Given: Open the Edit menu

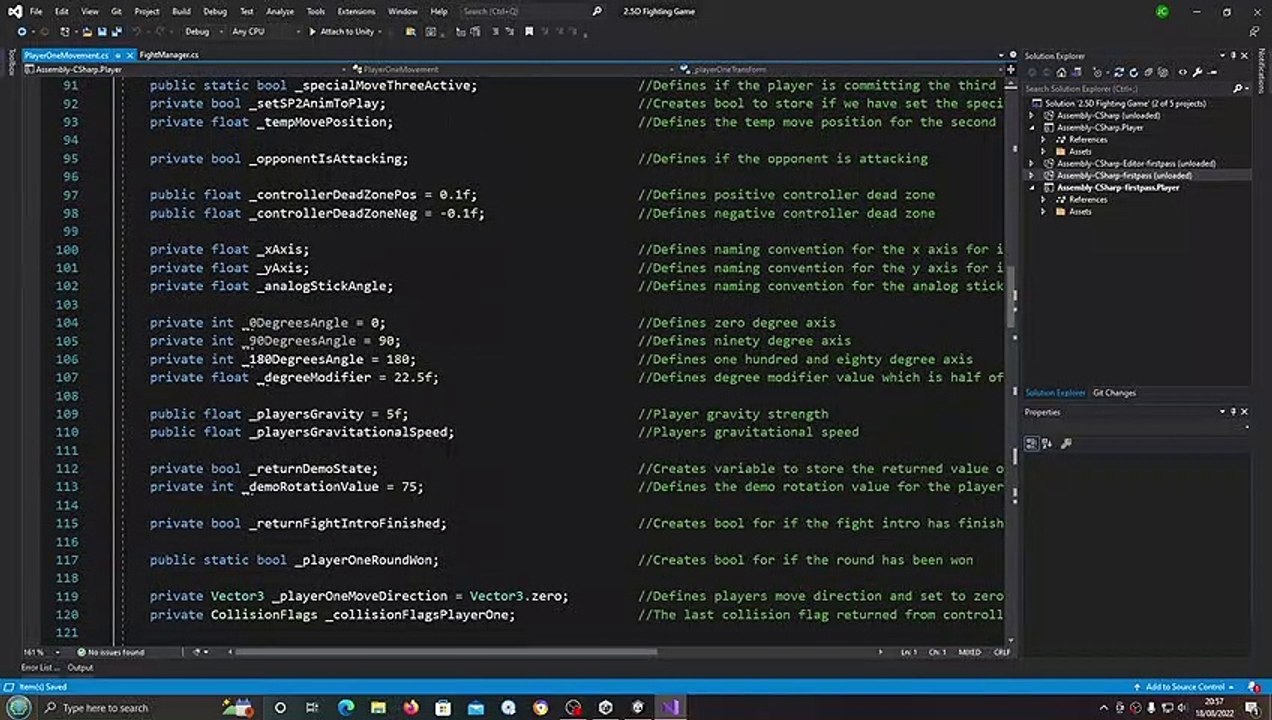Looking at the screenshot, I should pyautogui.click(x=62, y=11).
